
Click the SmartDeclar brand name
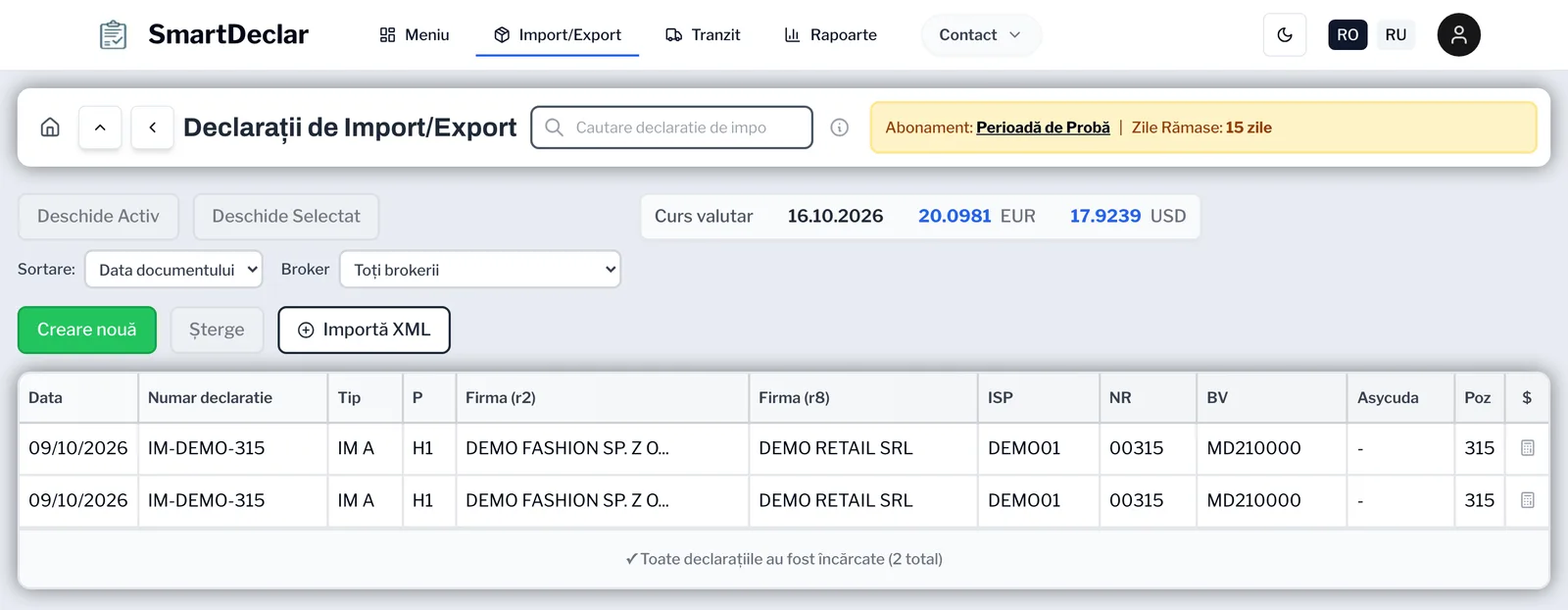[228, 34]
